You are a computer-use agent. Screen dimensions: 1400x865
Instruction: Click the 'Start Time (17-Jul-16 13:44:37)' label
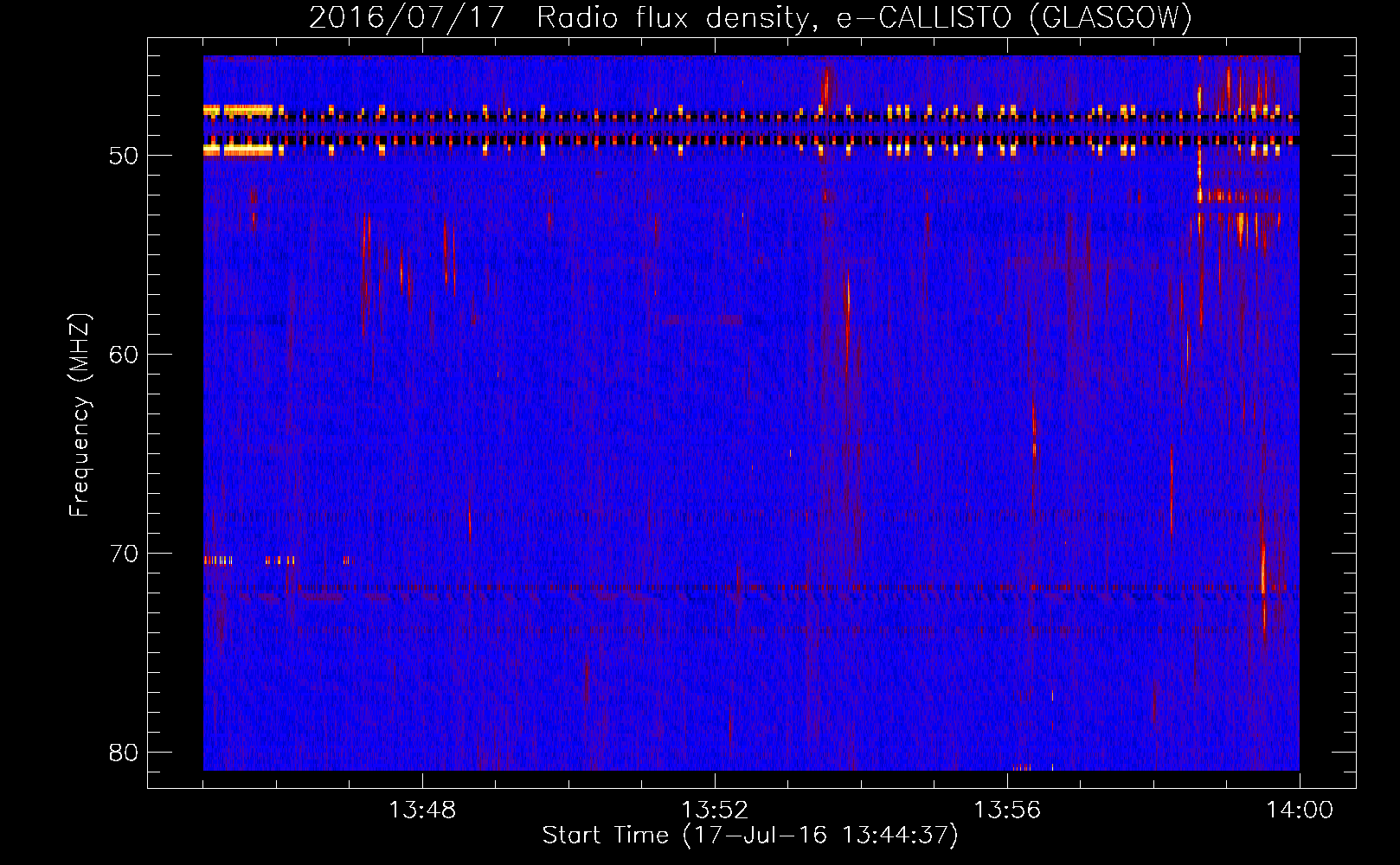[x=750, y=836]
